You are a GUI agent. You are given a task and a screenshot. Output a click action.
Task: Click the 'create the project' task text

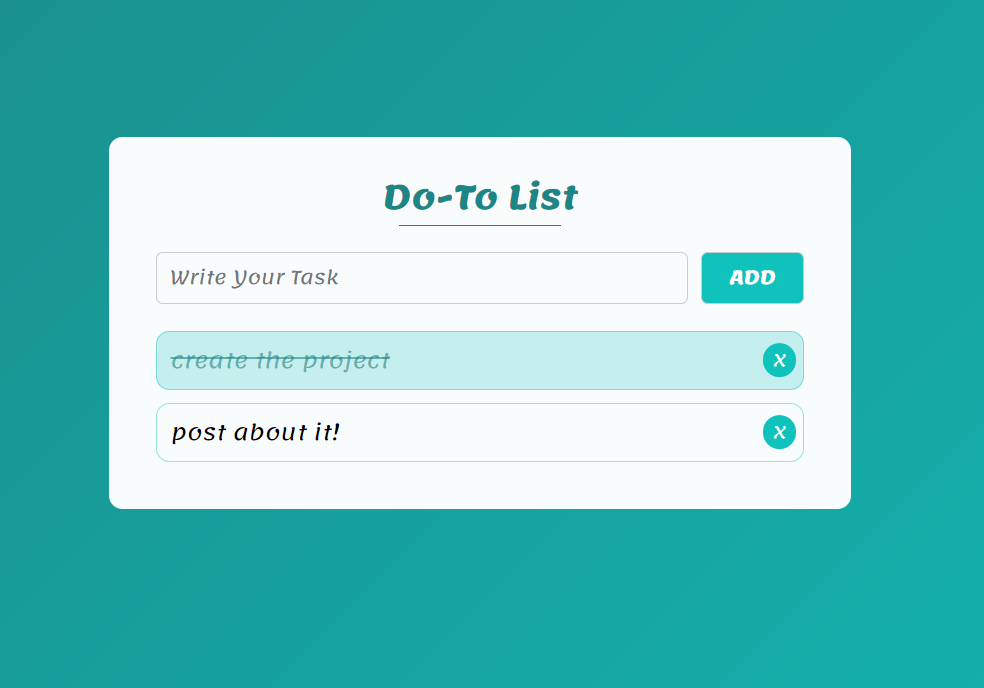click(x=281, y=361)
